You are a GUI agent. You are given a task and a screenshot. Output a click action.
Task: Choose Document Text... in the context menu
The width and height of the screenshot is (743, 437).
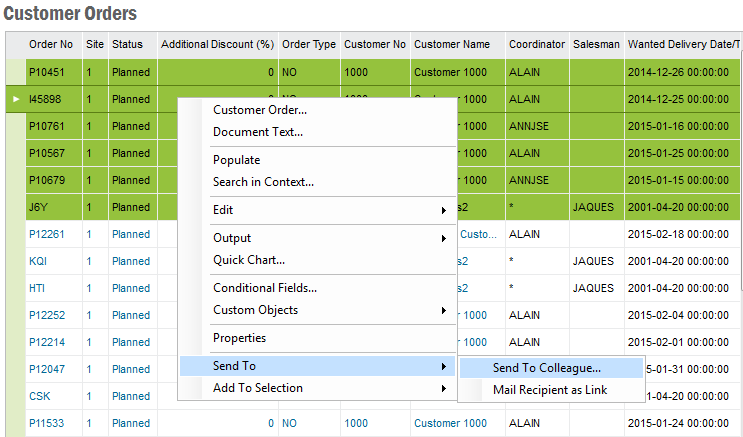(258, 132)
